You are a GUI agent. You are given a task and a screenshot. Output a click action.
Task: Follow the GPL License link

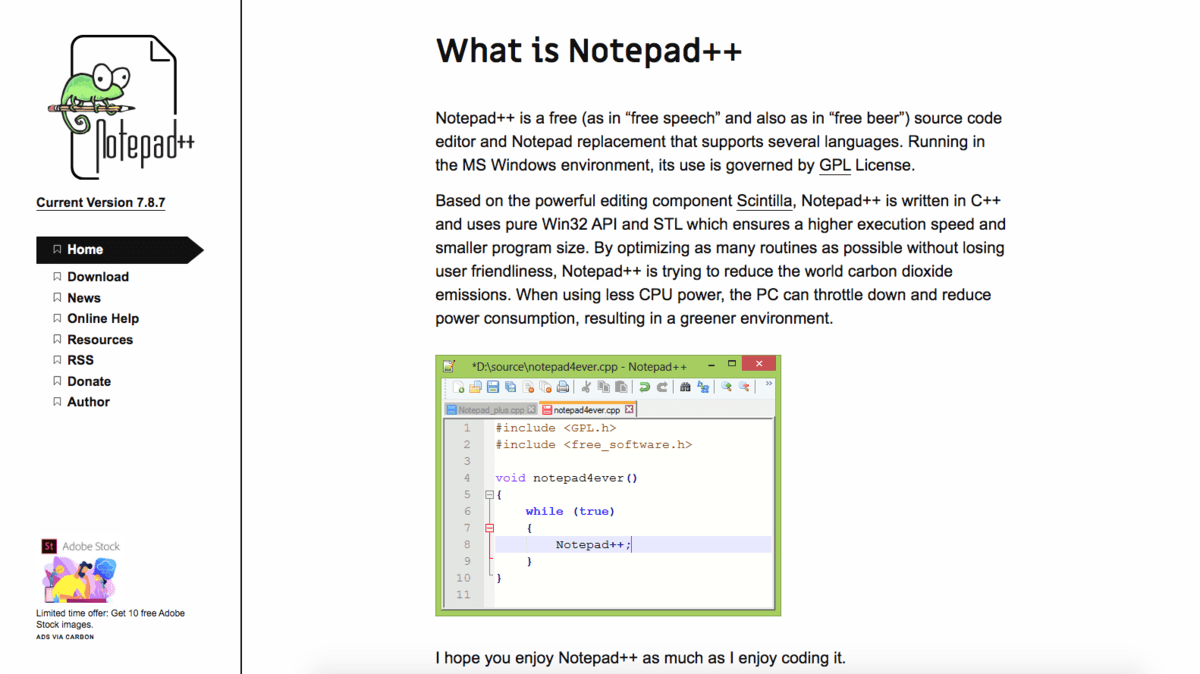click(x=835, y=165)
